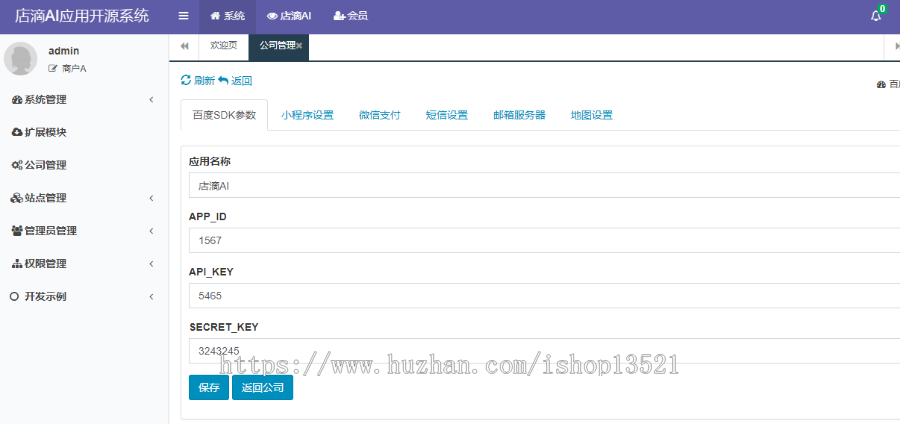Viewport: 900px width, 424px height.
Task: Expand 管理员管理 in the sidebar
Action: (84, 231)
